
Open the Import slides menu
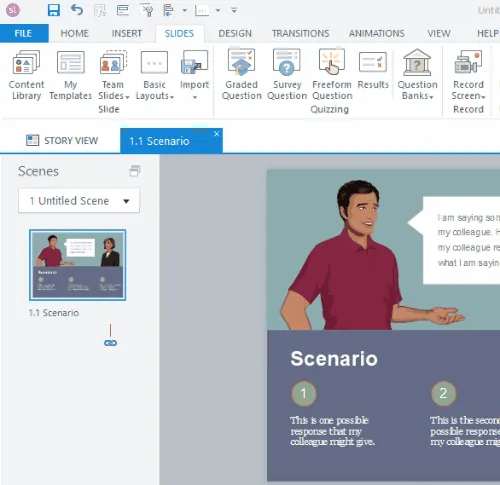tap(195, 75)
